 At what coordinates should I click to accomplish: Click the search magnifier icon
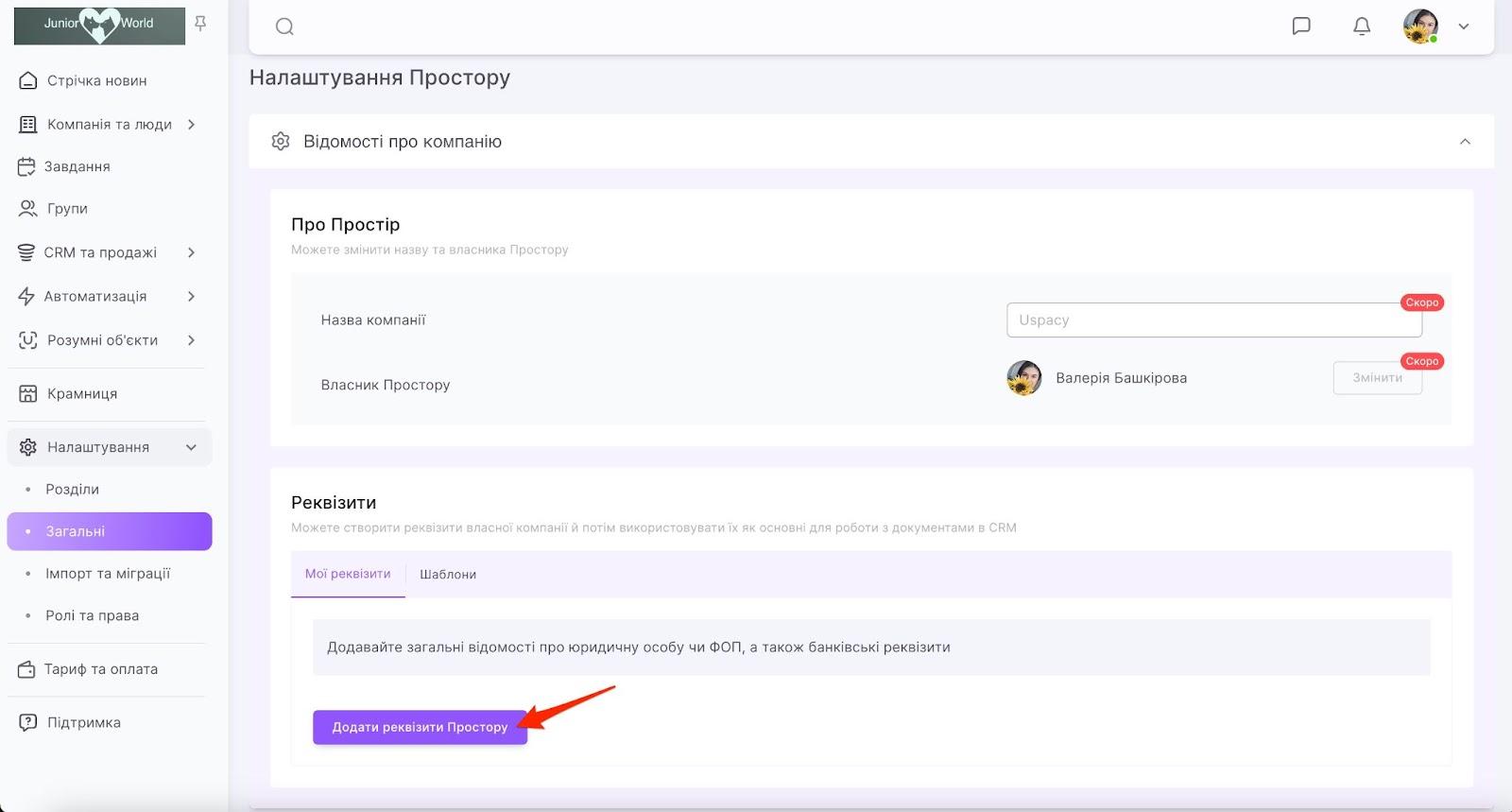coord(284,26)
